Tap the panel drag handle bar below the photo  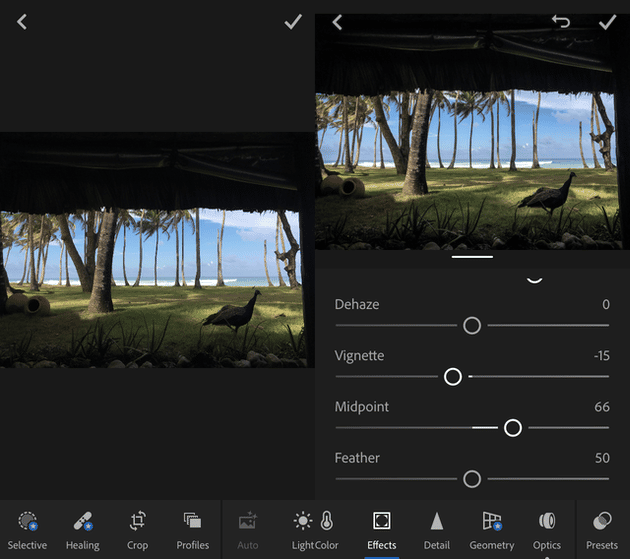pos(472,257)
